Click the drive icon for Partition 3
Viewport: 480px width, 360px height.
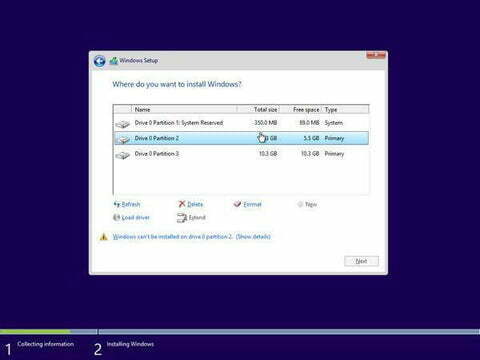point(123,155)
